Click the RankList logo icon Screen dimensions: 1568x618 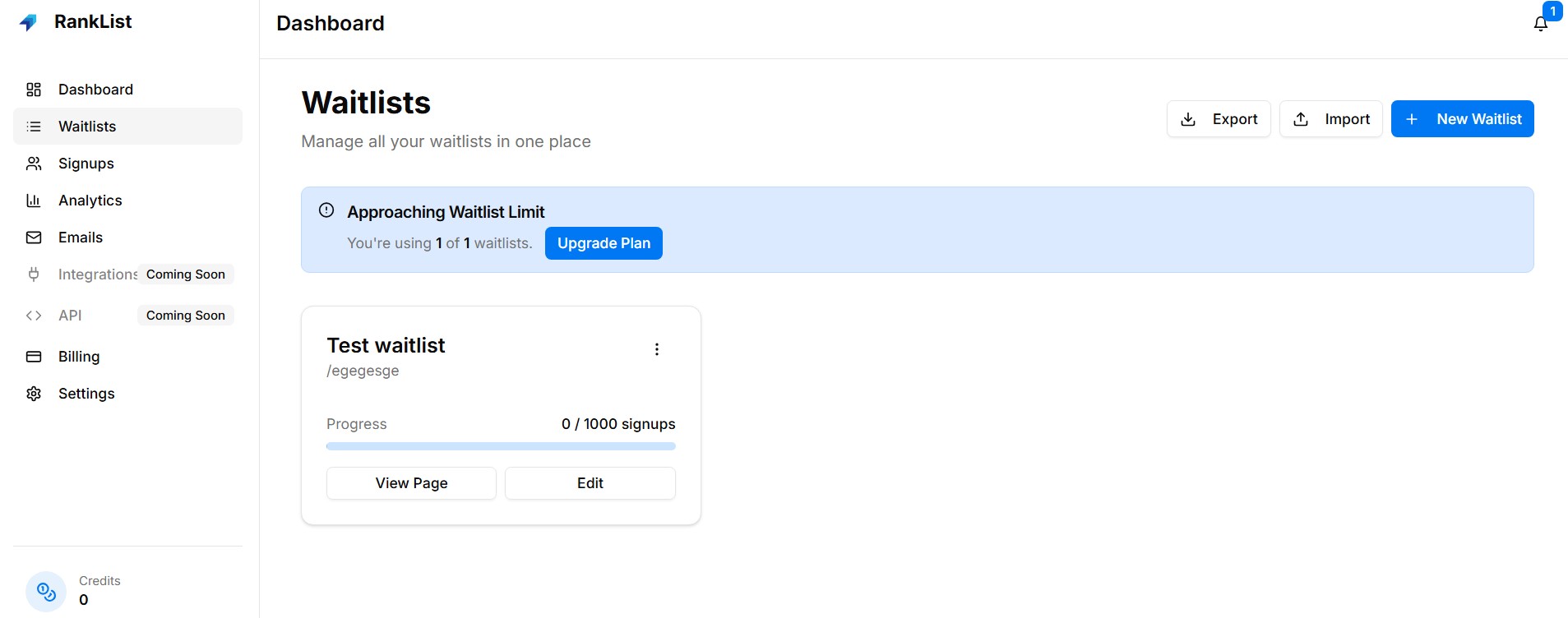[30, 21]
